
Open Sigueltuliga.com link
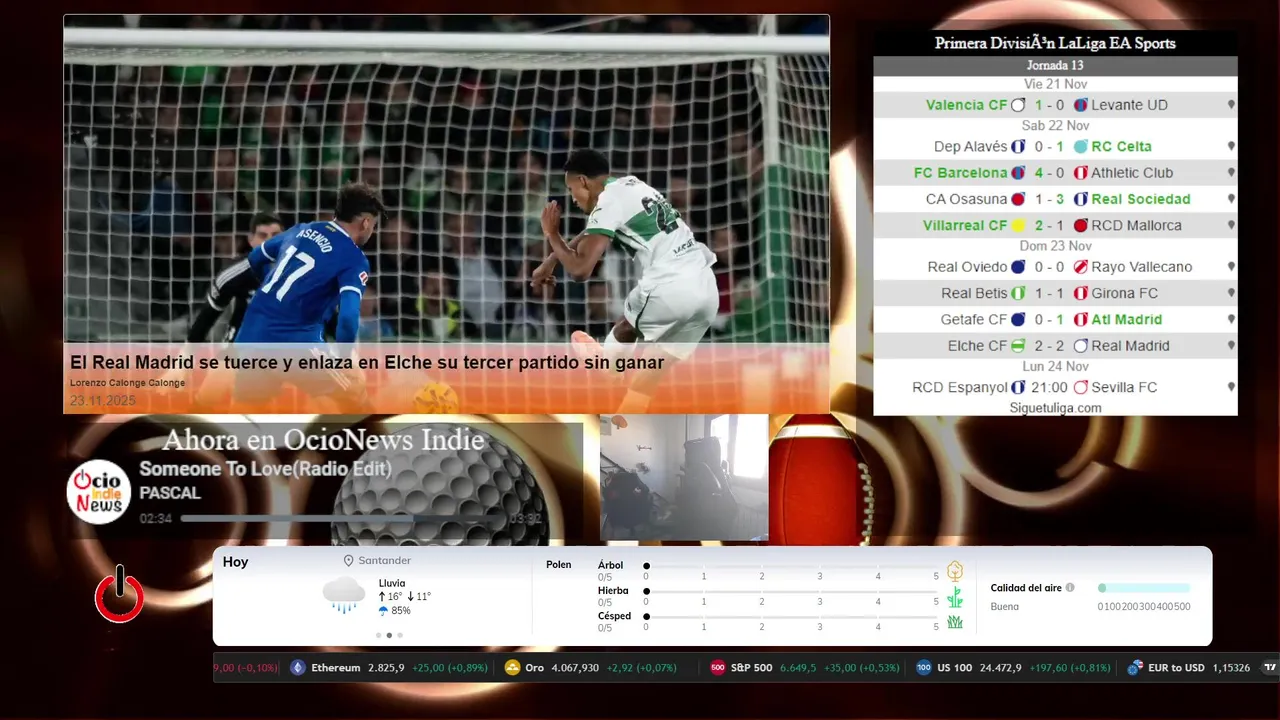(1055, 408)
